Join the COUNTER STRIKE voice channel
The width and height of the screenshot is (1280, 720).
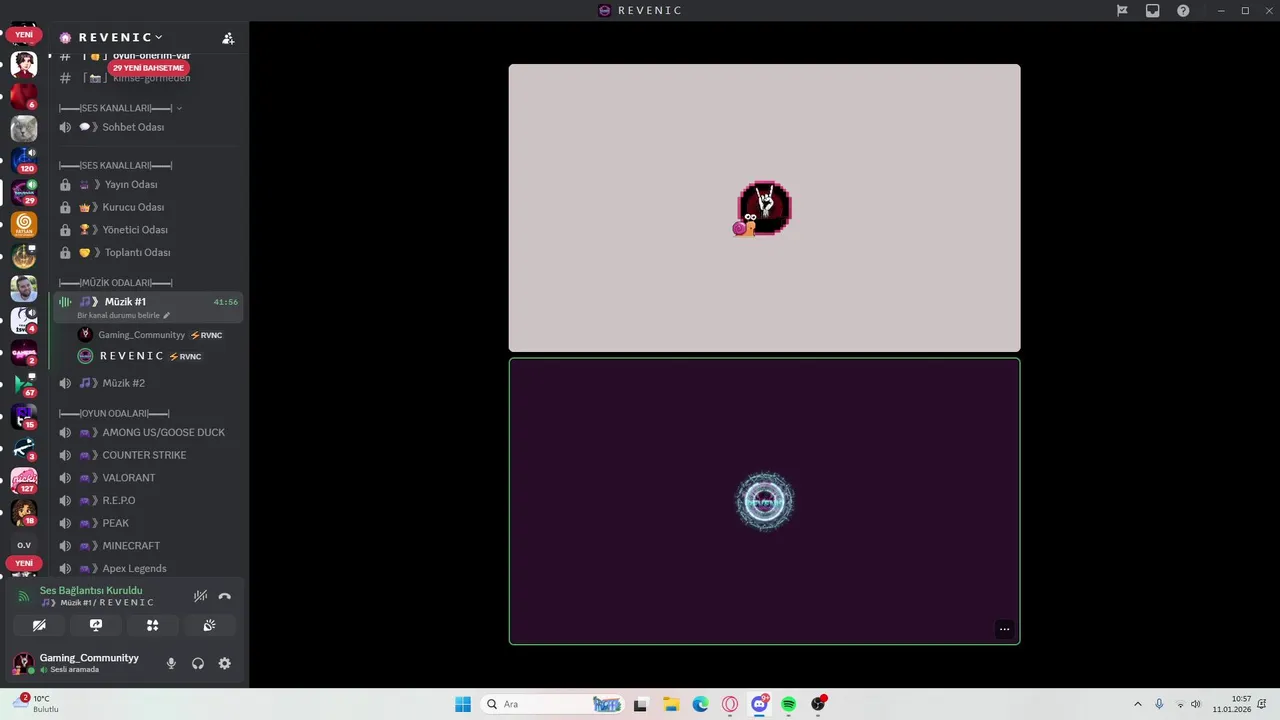click(147, 455)
